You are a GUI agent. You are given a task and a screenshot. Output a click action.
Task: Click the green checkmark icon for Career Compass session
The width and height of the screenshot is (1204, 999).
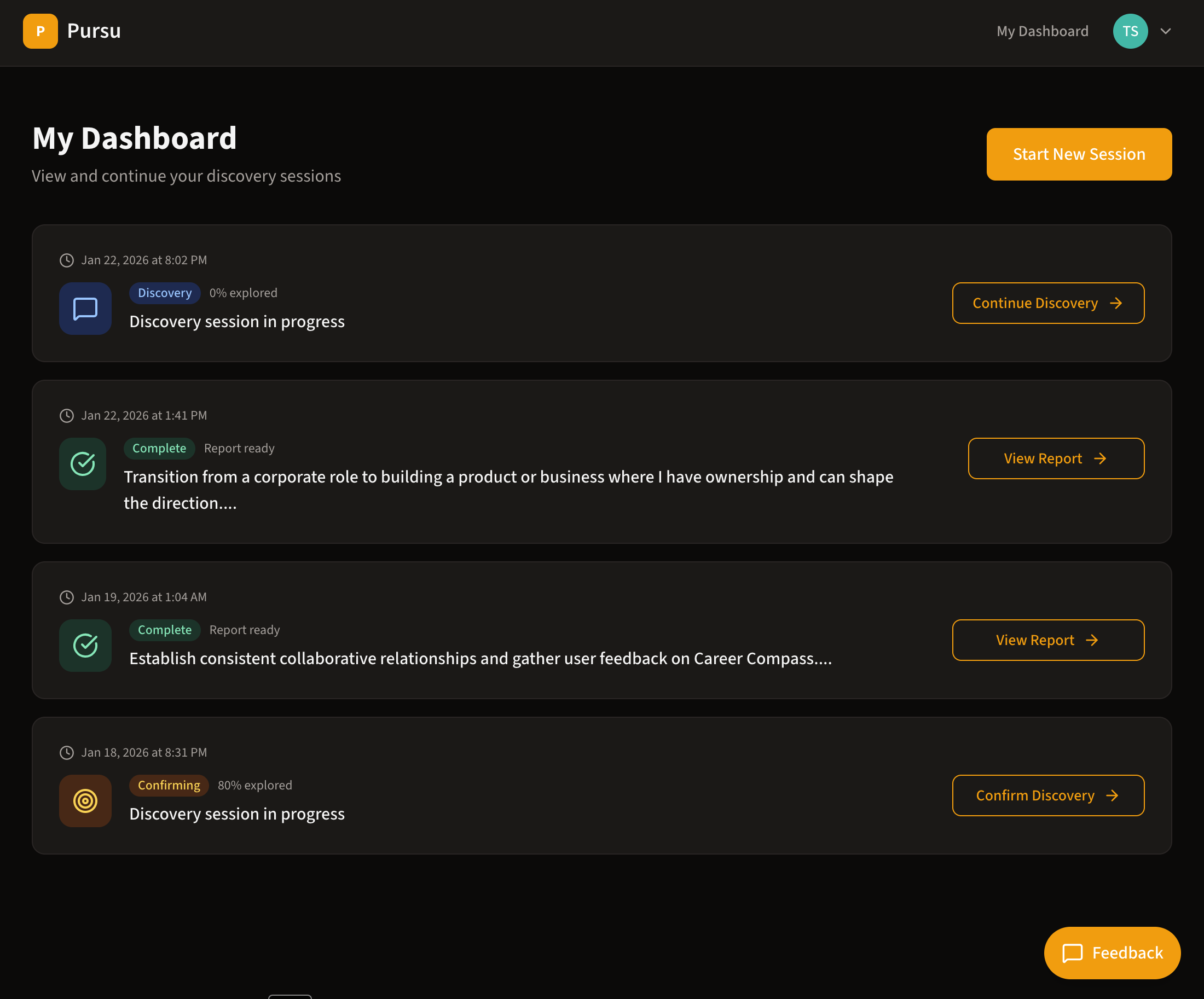pos(85,646)
